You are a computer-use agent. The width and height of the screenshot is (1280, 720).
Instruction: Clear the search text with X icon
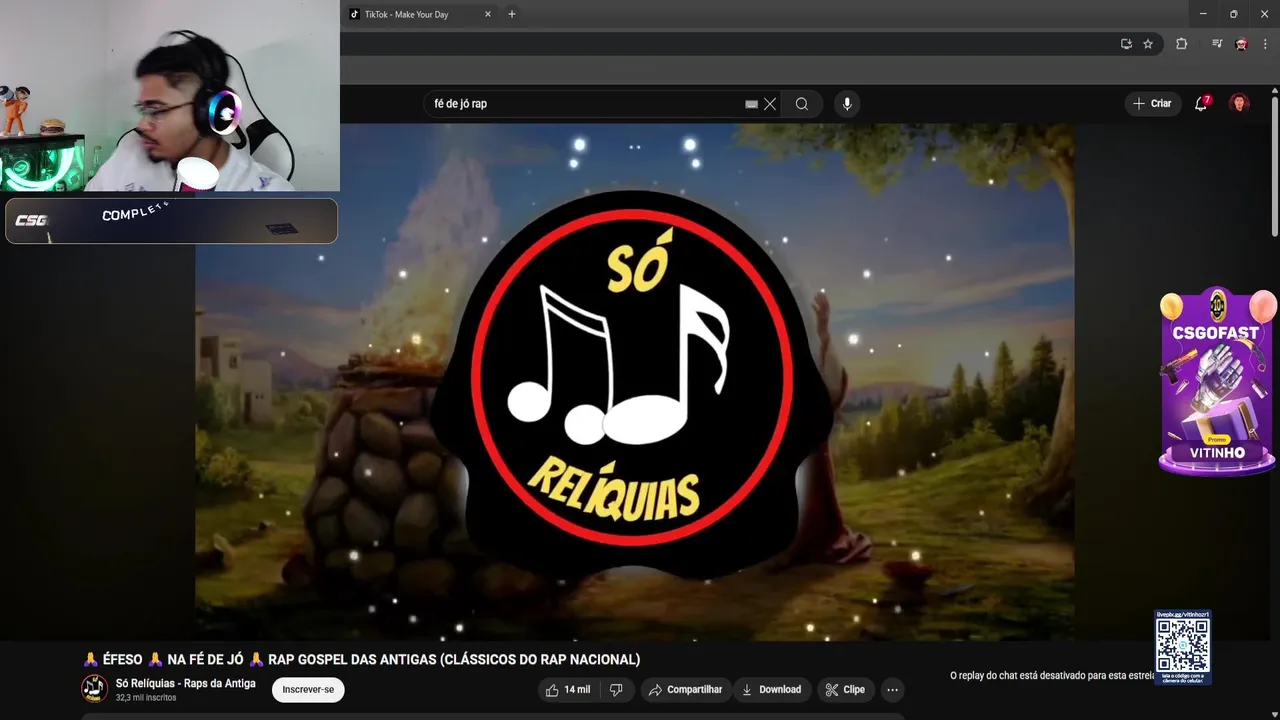(770, 104)
